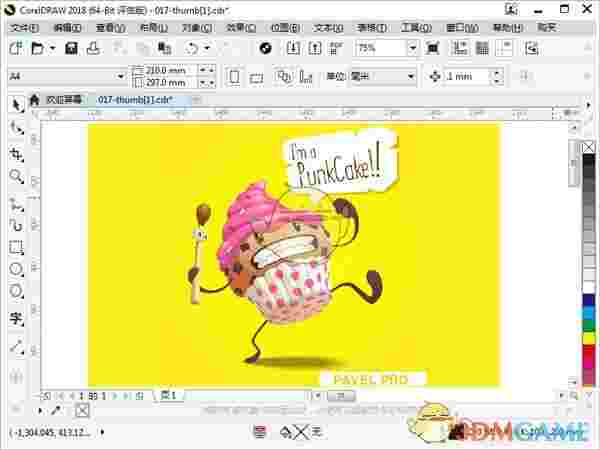Toggle portrait page orientation

[234, 77]
